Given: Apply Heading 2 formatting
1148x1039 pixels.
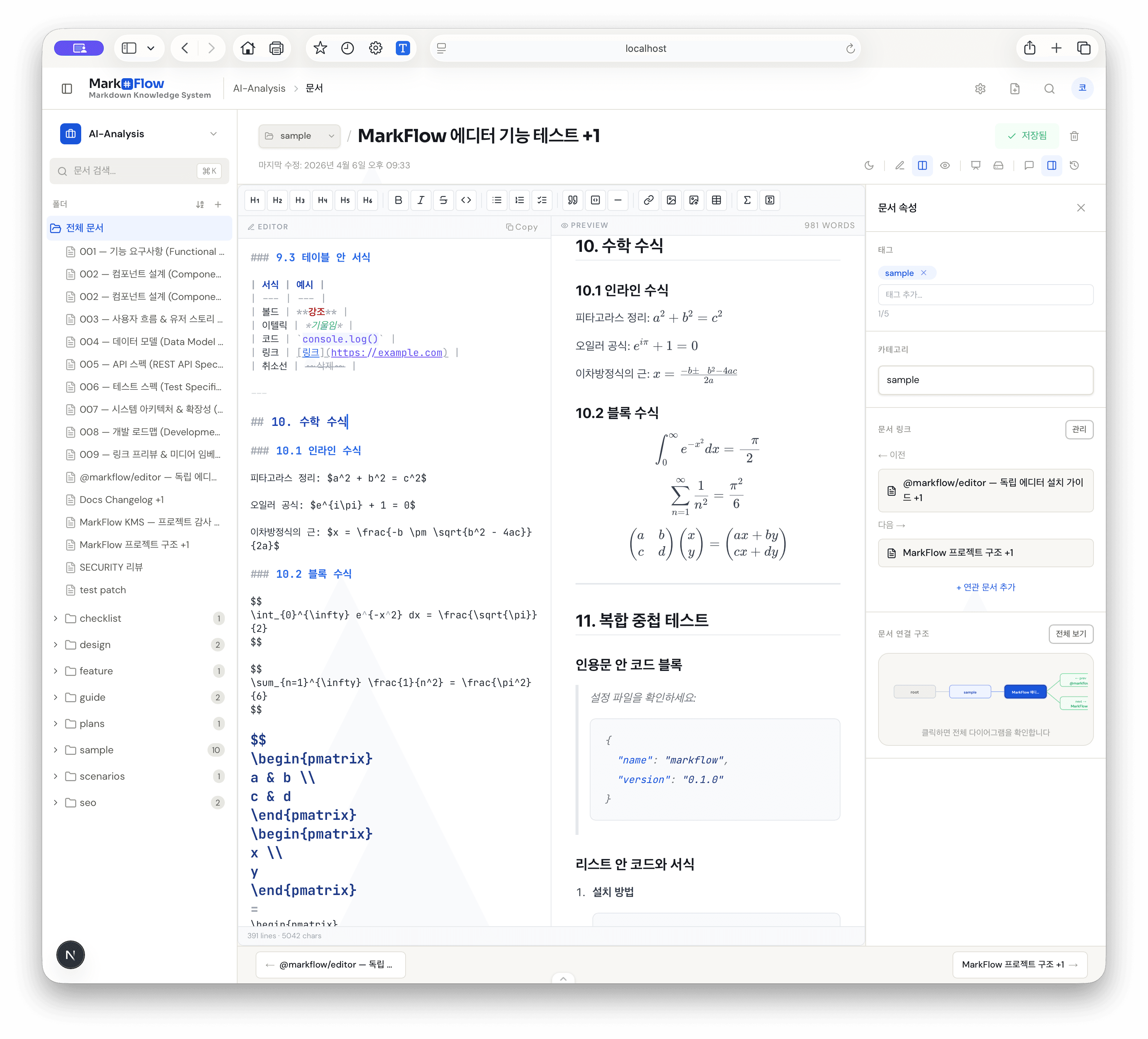Looking at the screenshot, I should coord(277,200).
